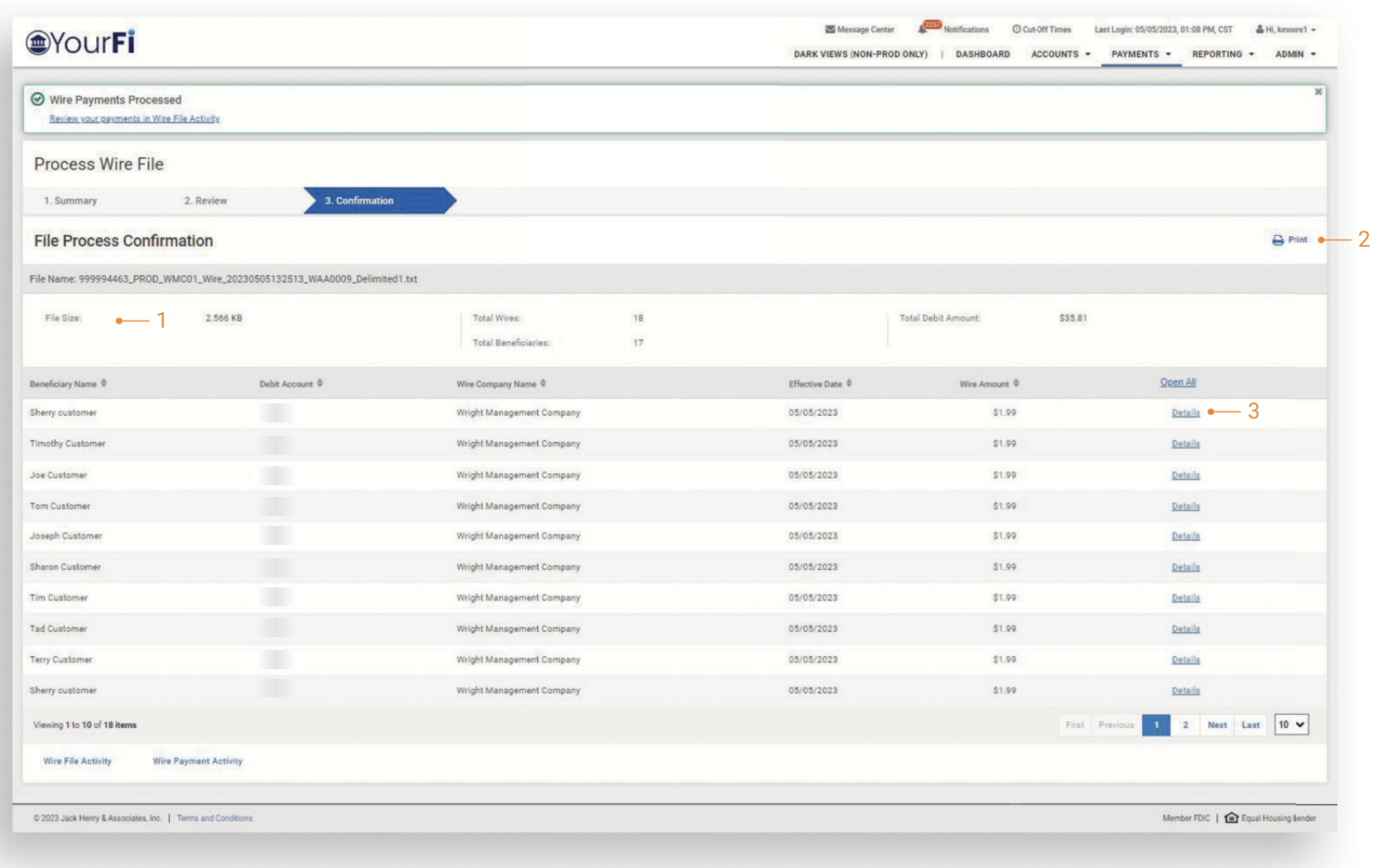This screenshot has width=1378, height=868.
Task: Expand the Accounts menu
Action: point(1060,55)
